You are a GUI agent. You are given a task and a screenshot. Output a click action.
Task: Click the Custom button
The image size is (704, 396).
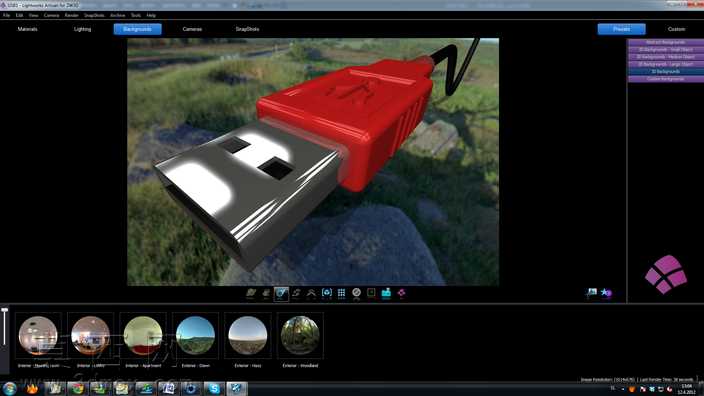pyautogui.click(x=676, y=29)
